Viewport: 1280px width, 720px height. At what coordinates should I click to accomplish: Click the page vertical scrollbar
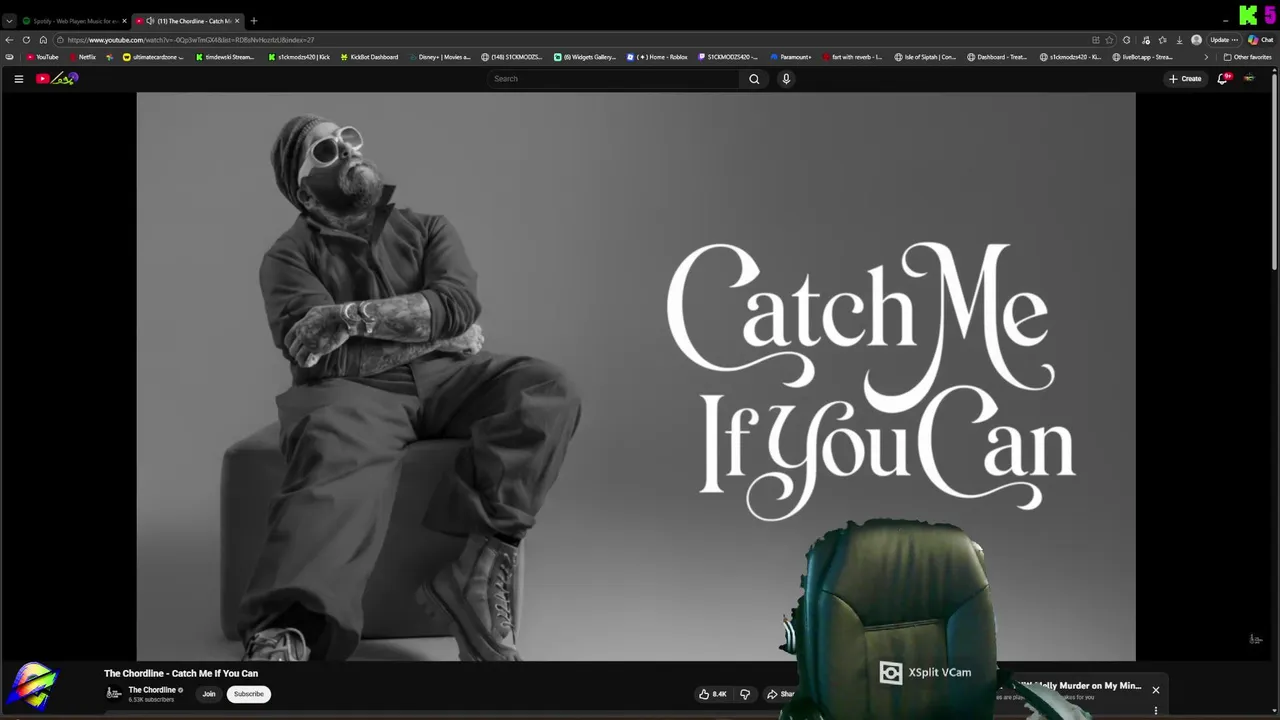pos(1275,170)
